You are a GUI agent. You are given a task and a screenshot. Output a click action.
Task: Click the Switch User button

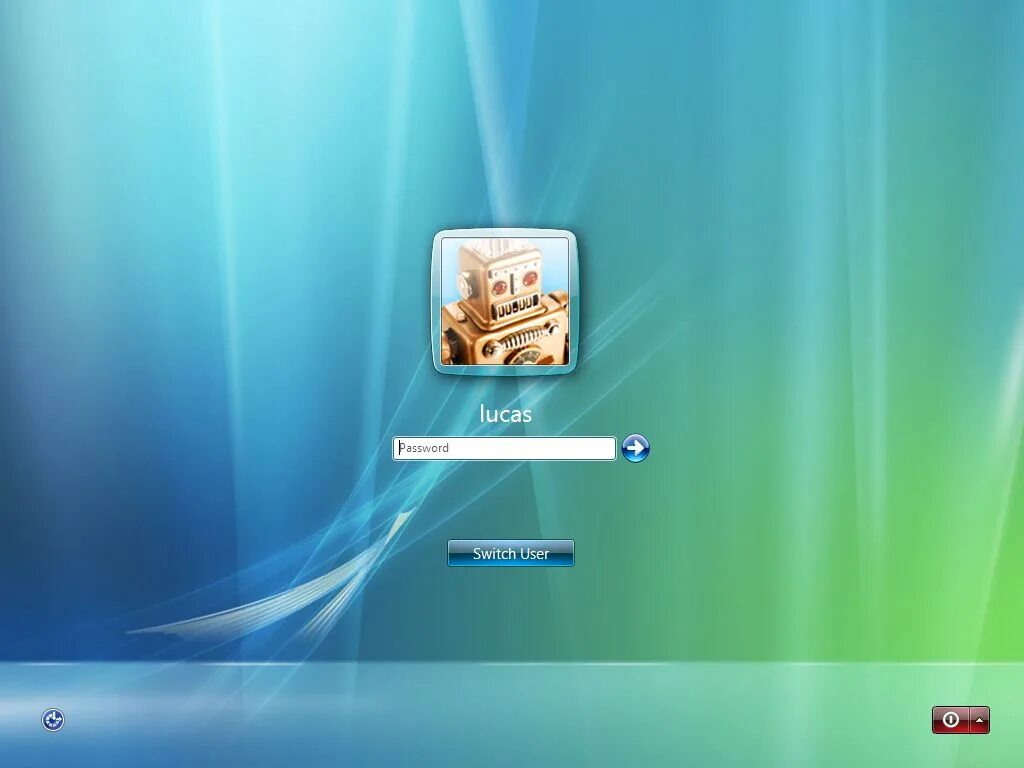click(x=511, y=553)
